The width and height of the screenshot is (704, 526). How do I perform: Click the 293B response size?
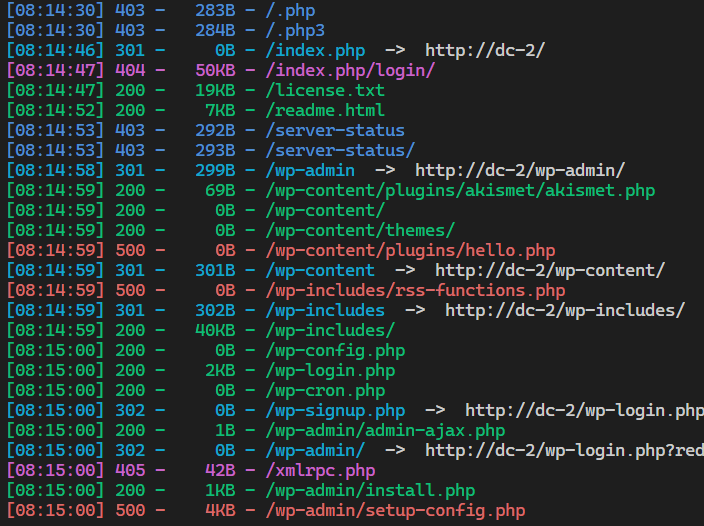click(x=215, y=150)
